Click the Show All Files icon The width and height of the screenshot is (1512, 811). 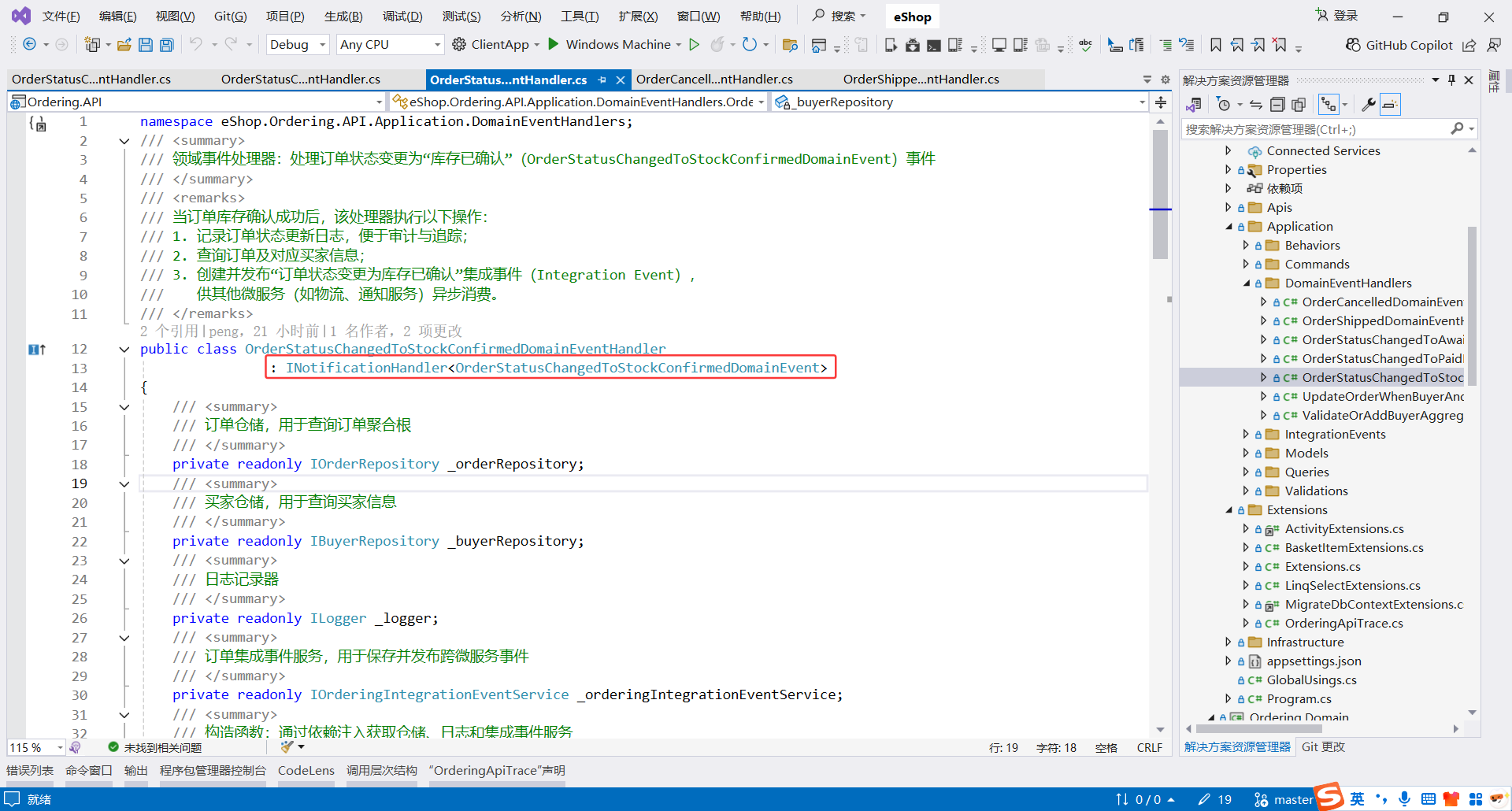pos(1299,105)
